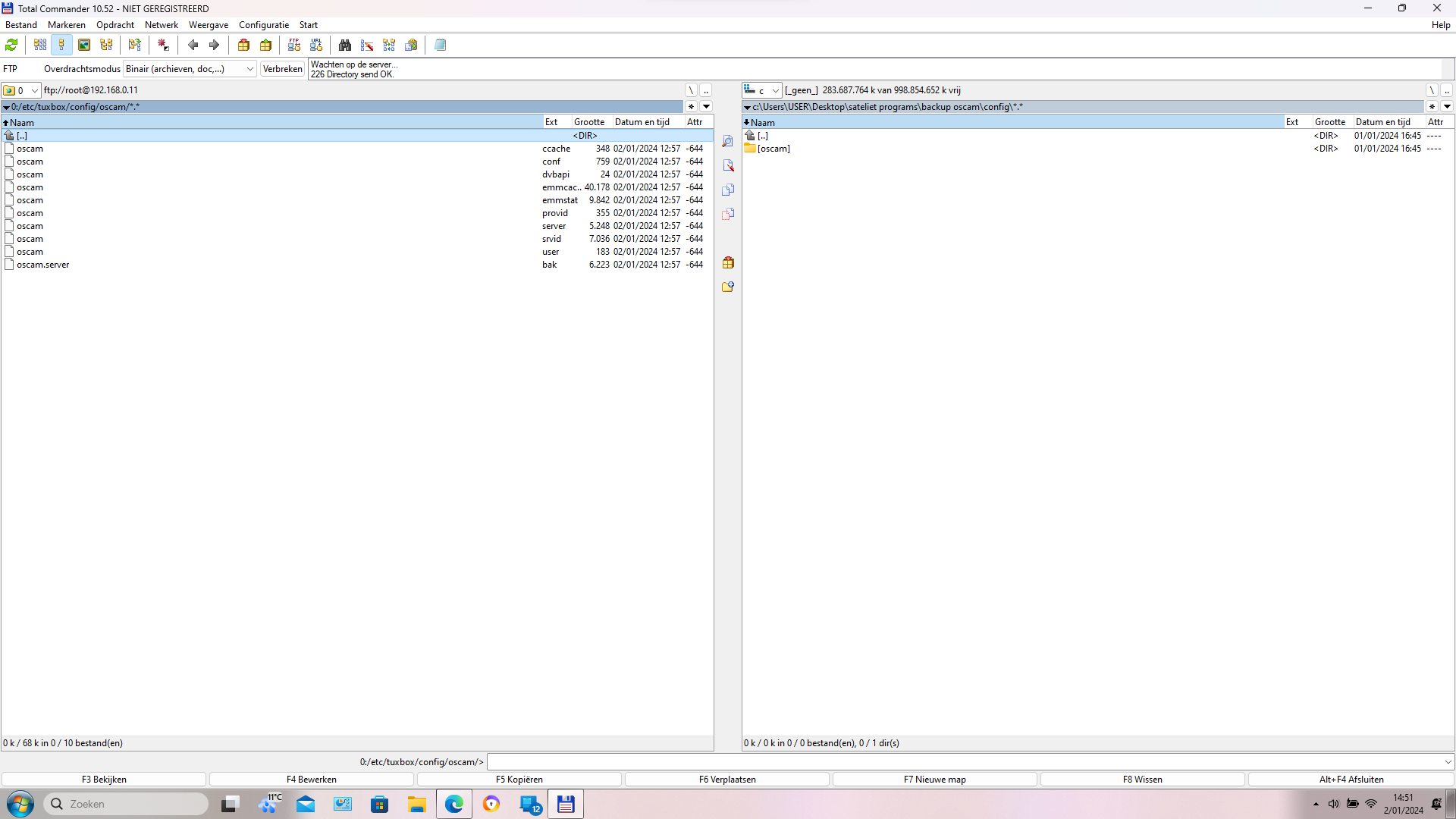The image size is (1456, 819).
Task: Open the Netwerk menu
Action: pyautogui.click(x=161, y=25)
